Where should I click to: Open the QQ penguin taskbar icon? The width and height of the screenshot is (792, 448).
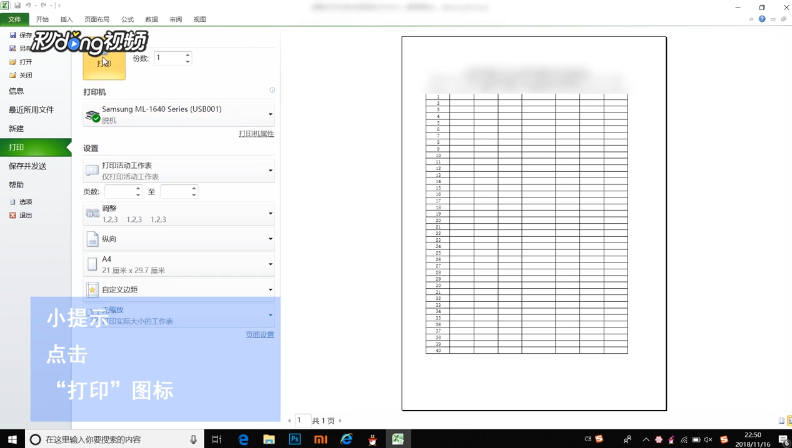pyautogui.click(x=373, y=439)
